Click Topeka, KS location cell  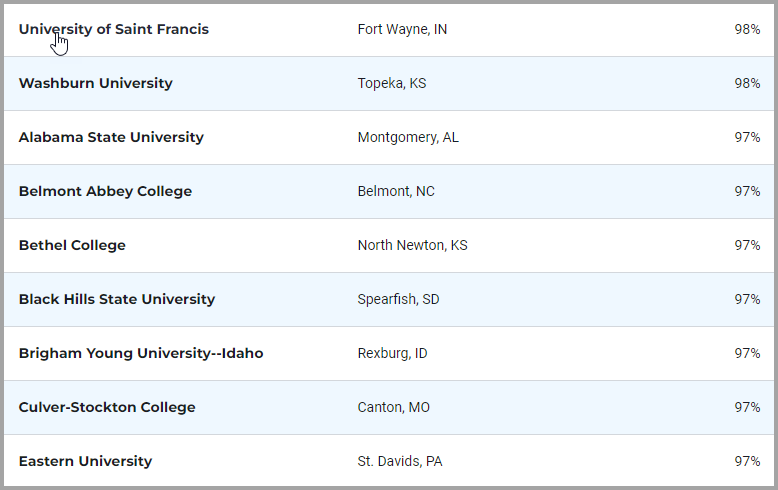[x=392, y=83]
